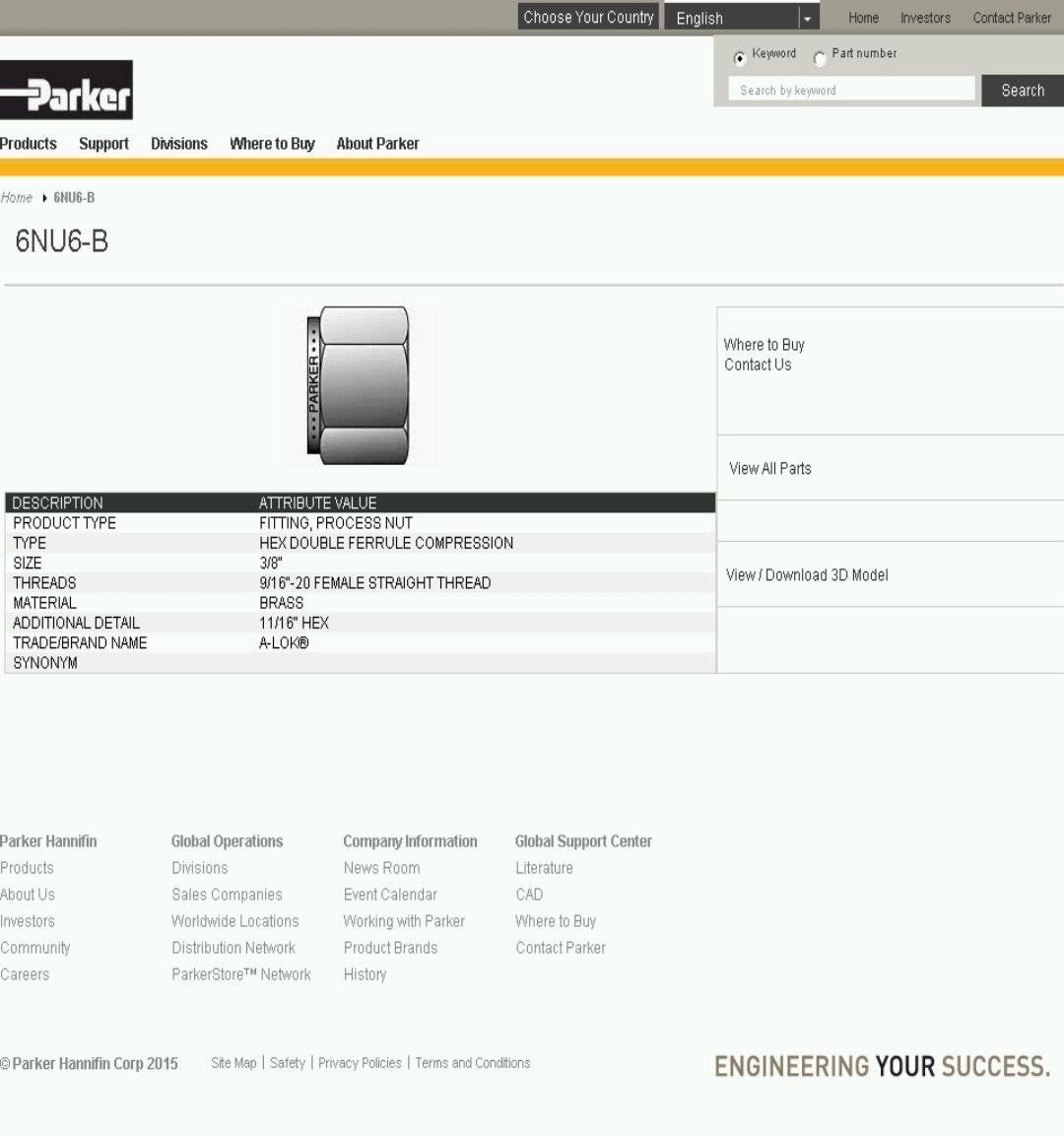The height and width of the screenshot is (1136, 1064).
Task: Open footer History link
Action: point(366,975)
